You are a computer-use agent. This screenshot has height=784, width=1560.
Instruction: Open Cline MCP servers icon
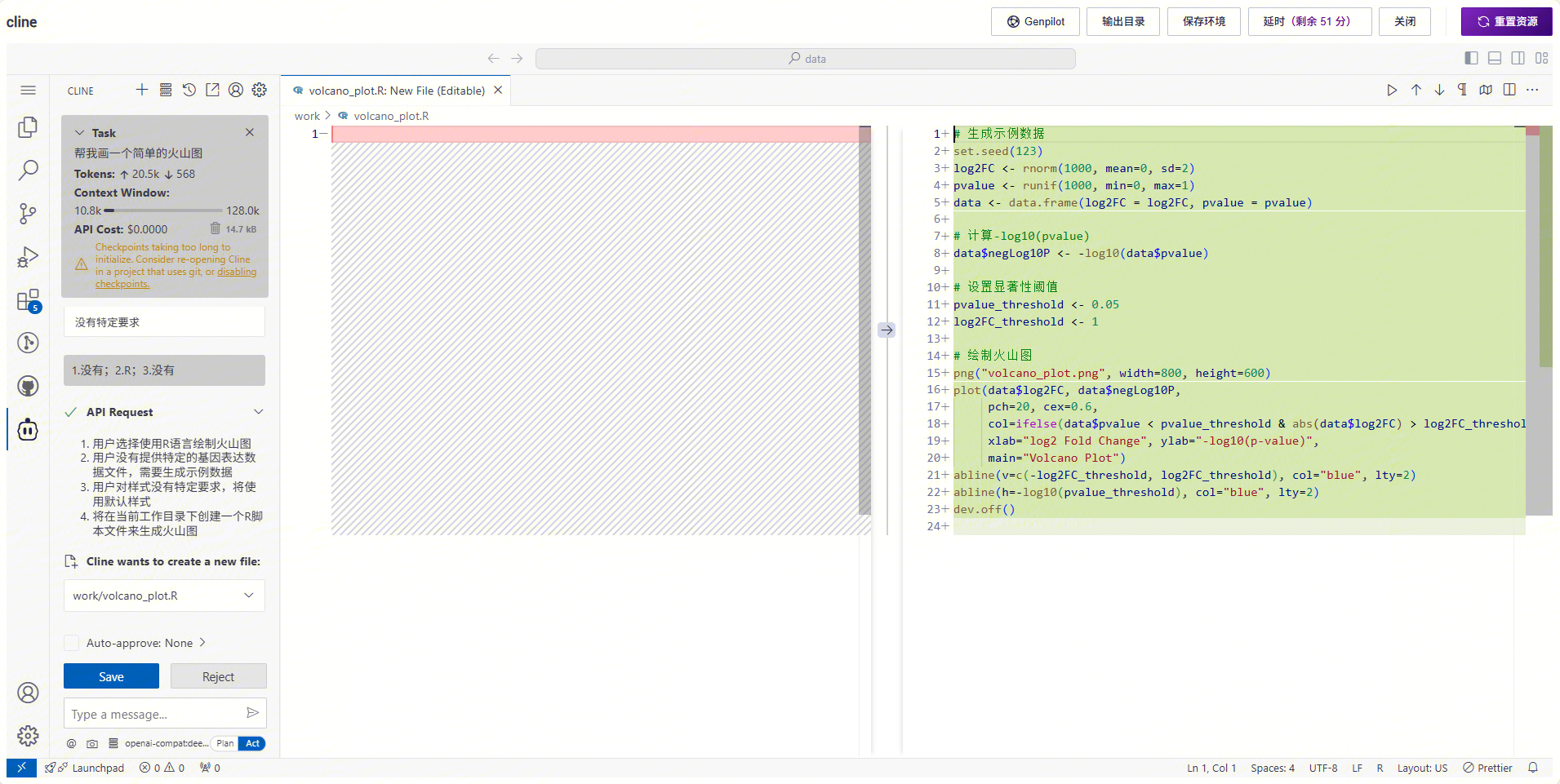(x=166, y=90)
